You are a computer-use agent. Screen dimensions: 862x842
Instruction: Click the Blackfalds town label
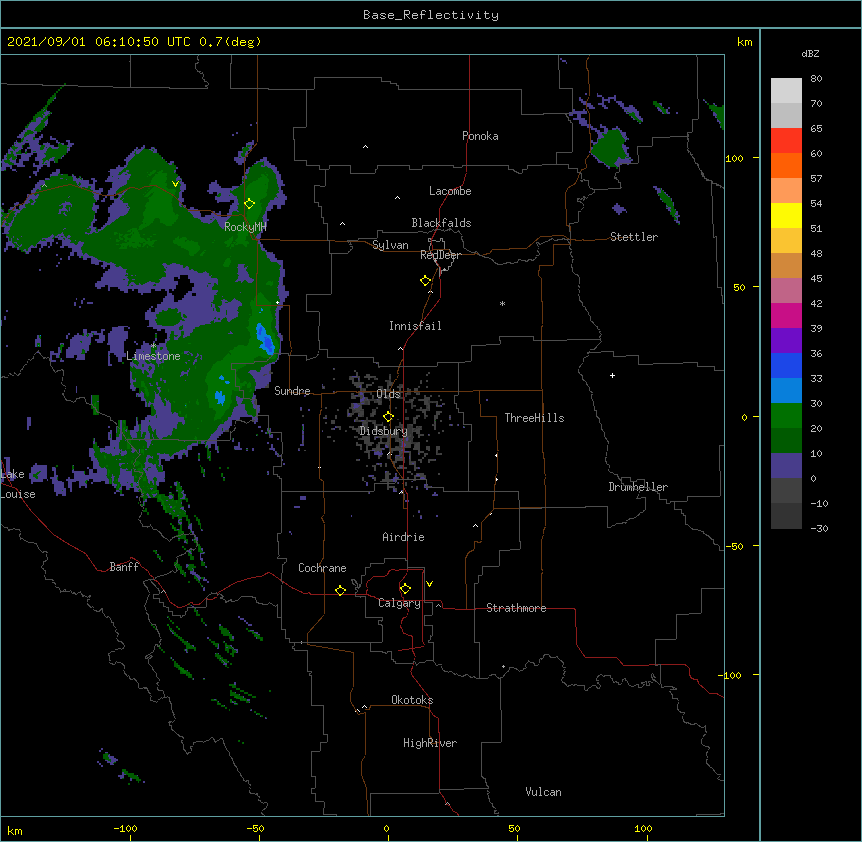point(441,223)
